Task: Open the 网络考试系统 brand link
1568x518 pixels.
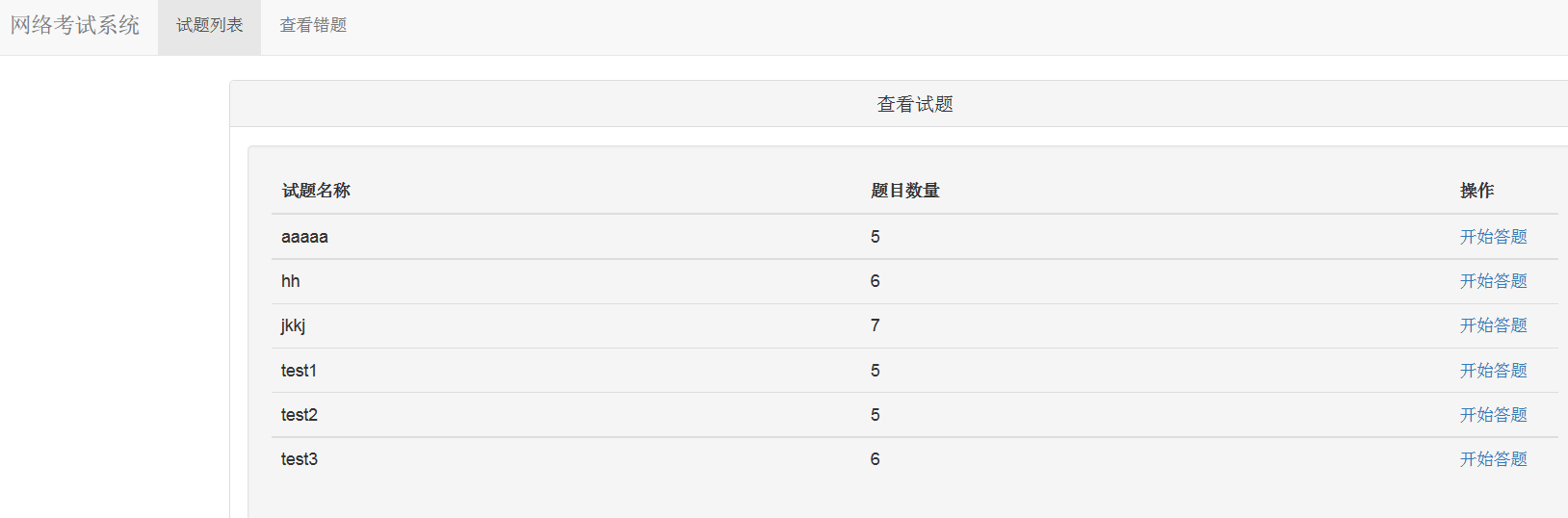Action: pos(75,26)
